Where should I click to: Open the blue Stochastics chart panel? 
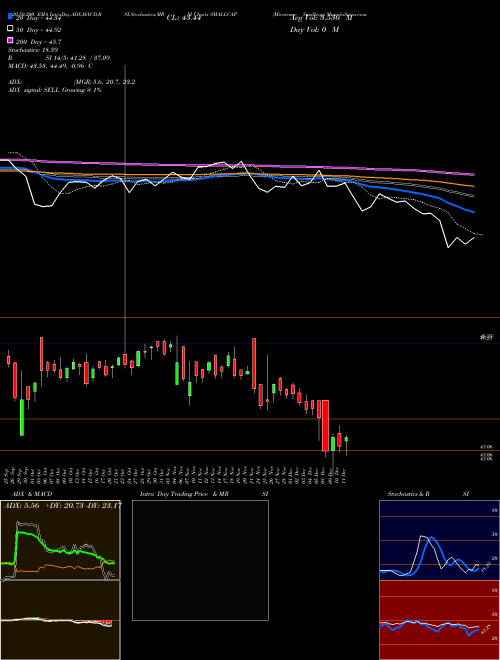439,540
